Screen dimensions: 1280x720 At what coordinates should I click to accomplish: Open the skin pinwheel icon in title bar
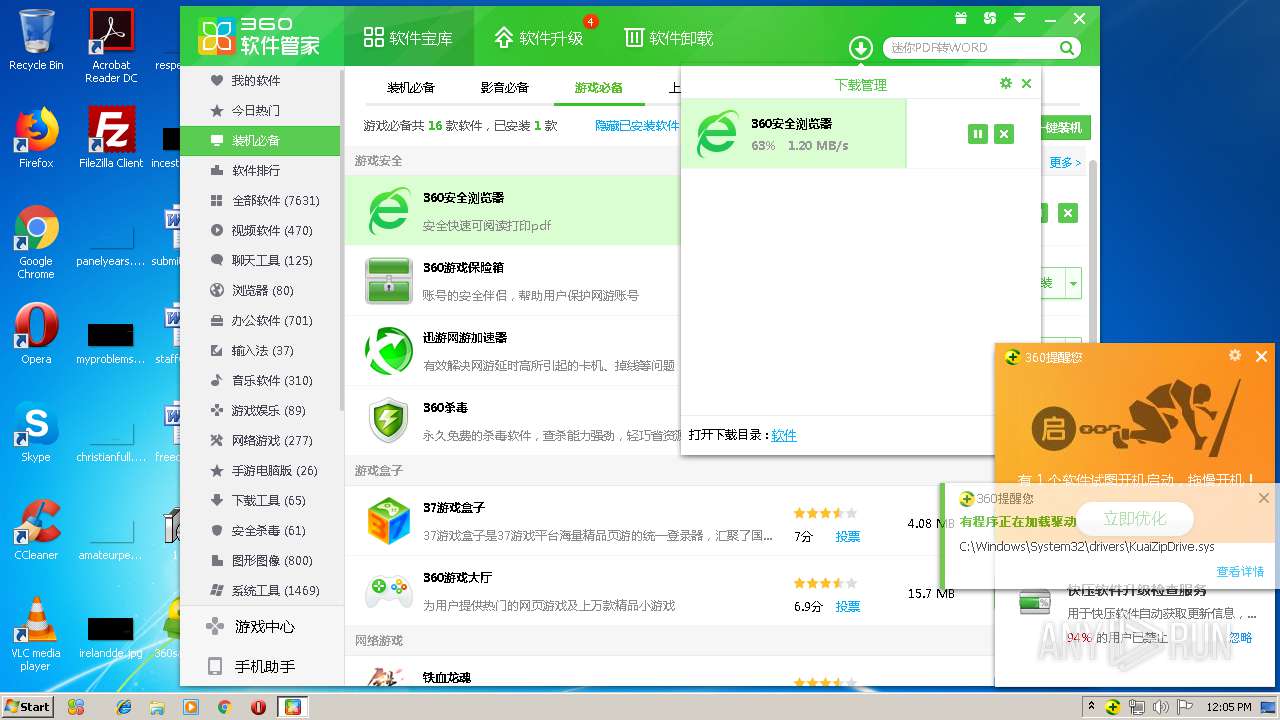click(990, 18)
